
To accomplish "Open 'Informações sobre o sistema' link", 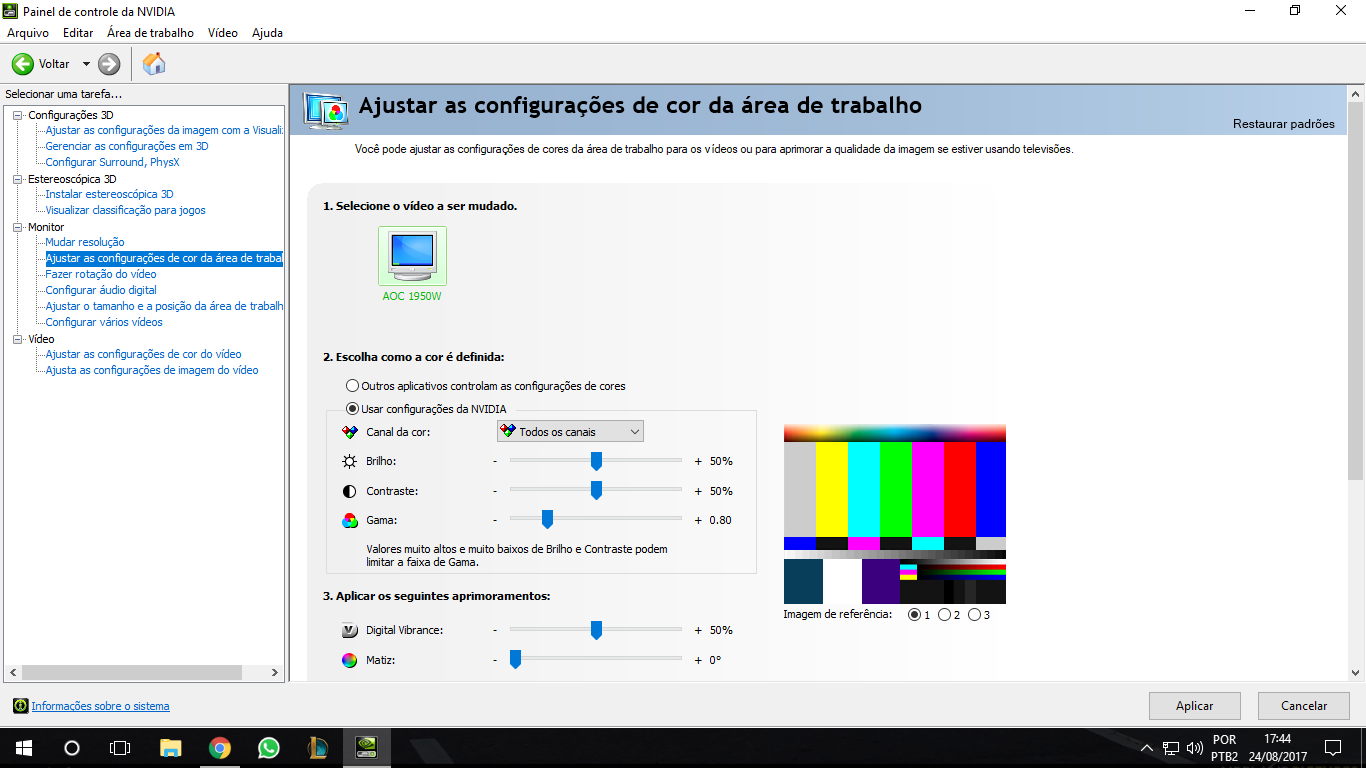I will (x=101, y=706).
